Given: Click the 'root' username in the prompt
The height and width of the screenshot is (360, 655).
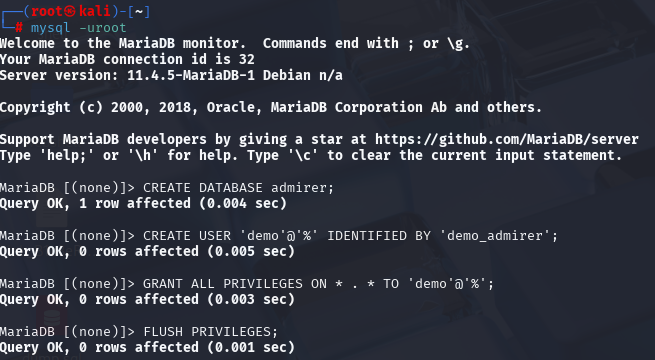Looking at the screenshot, I should 47,11.
